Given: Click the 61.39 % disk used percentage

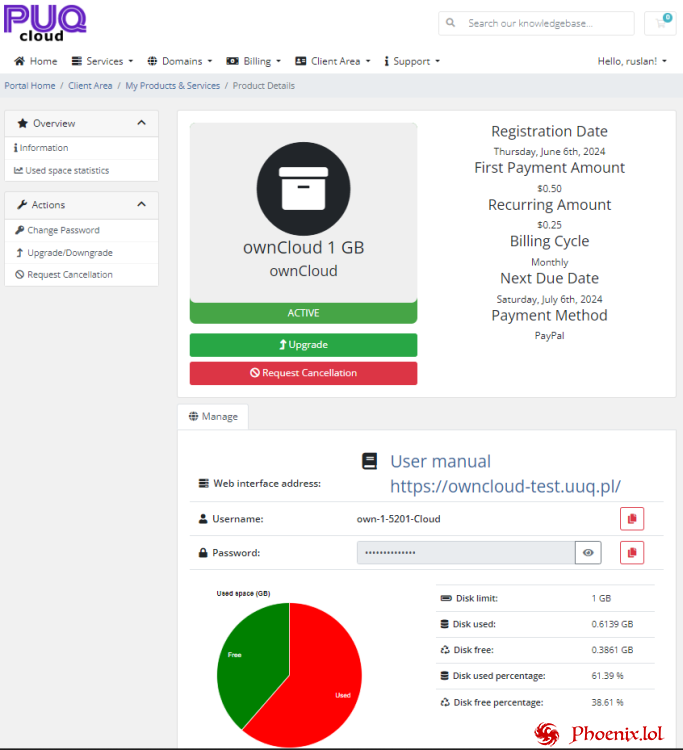Looking at the screenshot, I should click(x=607, y=675).
